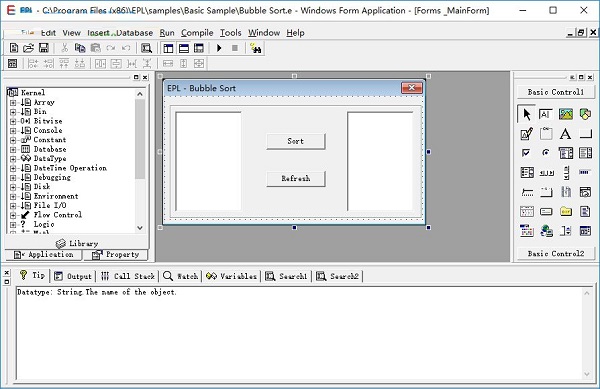Select the Kernel root tree item
The height and width of the screenshot is (389, 600).
click(33, 93)
